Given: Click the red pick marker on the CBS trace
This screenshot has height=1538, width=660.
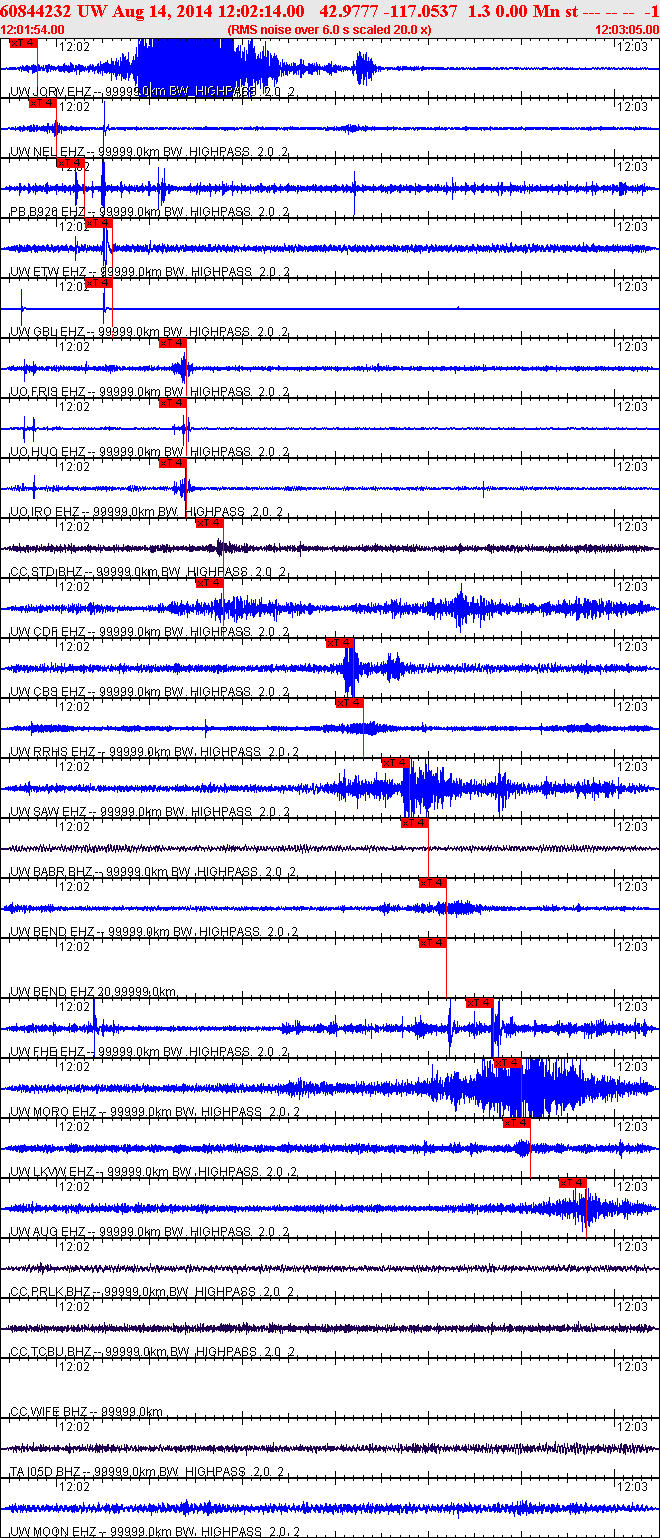Looking at the screenshot, I should [339, 643].
